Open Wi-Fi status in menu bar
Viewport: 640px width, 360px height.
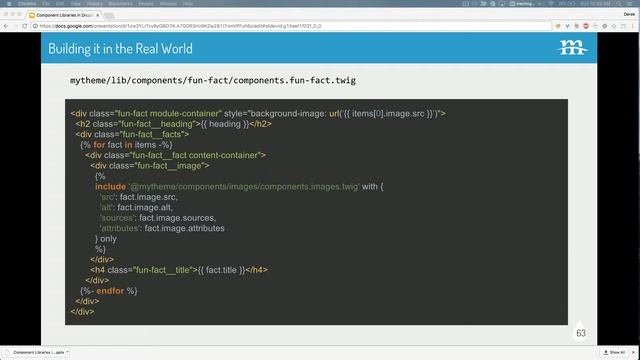click(x=550, y=3)
